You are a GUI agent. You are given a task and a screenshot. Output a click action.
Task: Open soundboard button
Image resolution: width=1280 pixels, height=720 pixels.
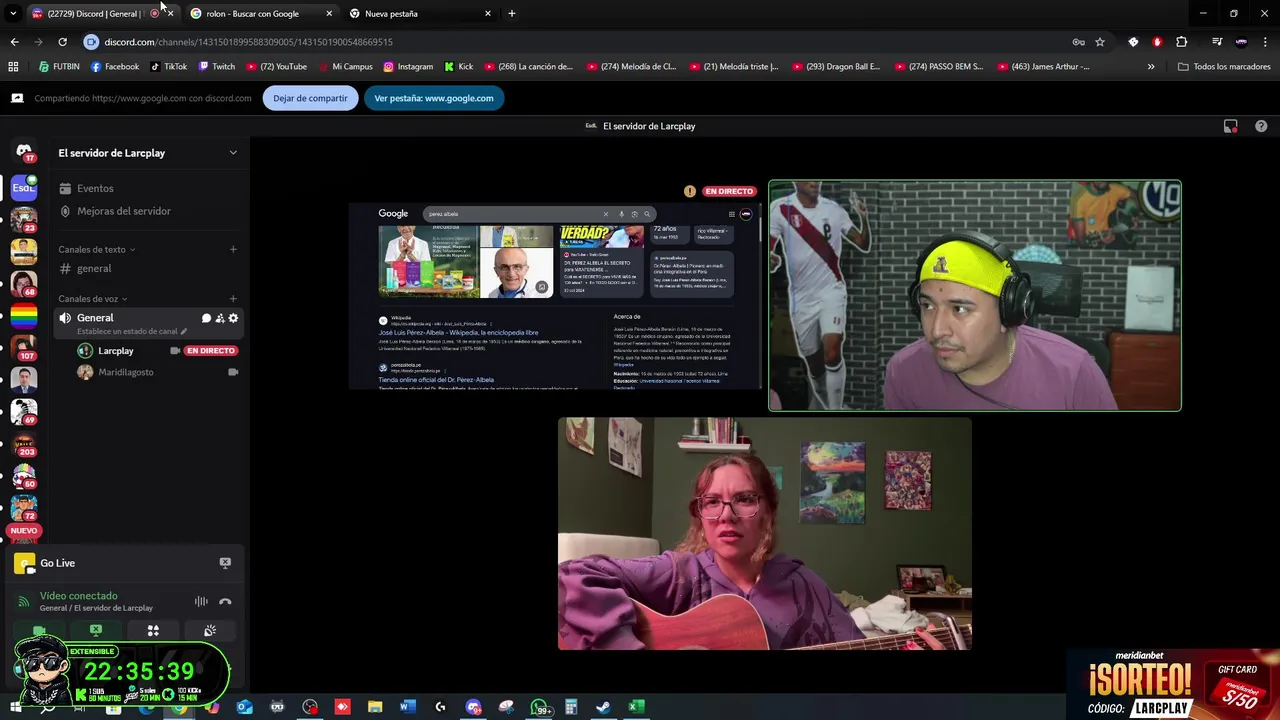point(210,631)
